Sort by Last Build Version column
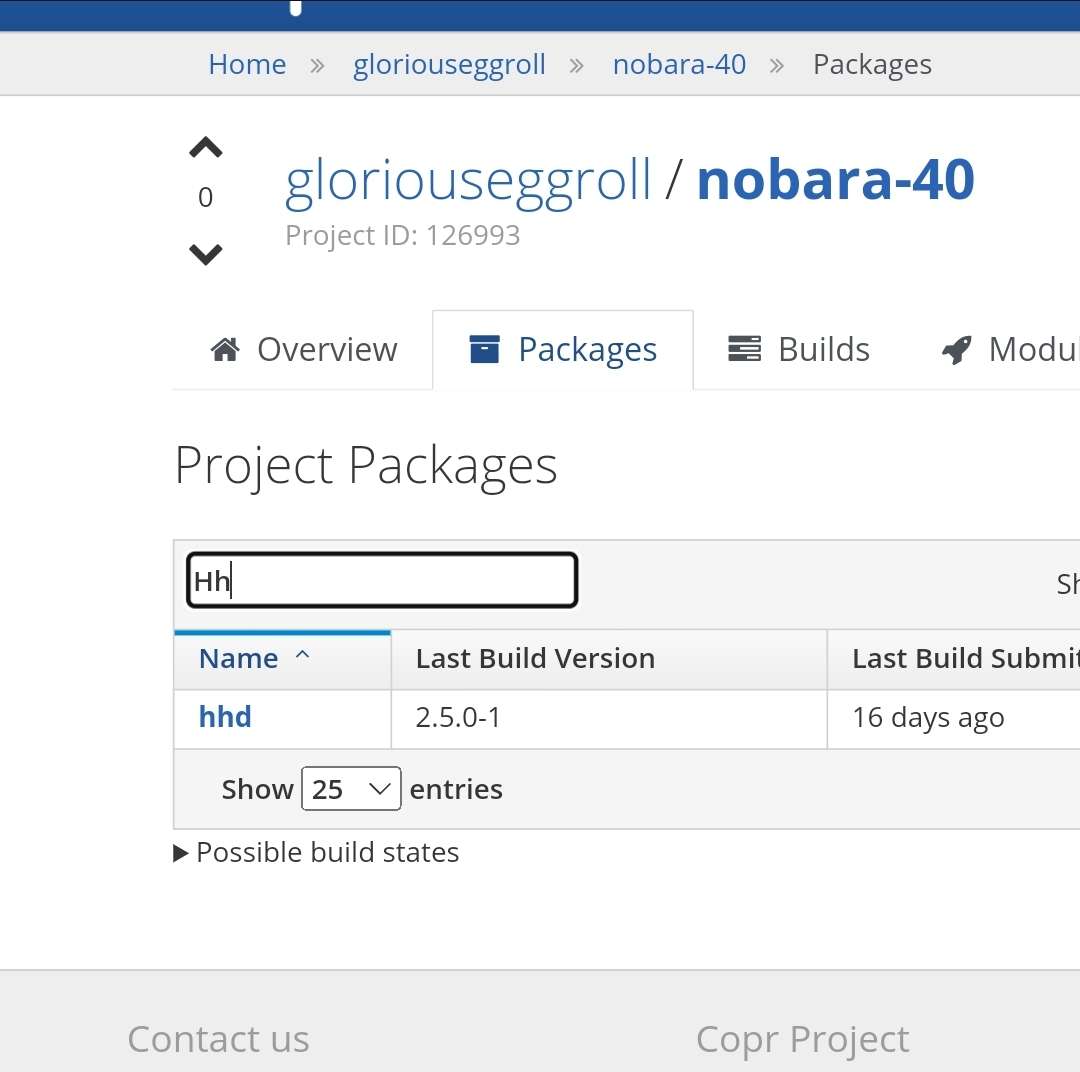This screenshot has height=1072, width=1080. pos(535,659)
